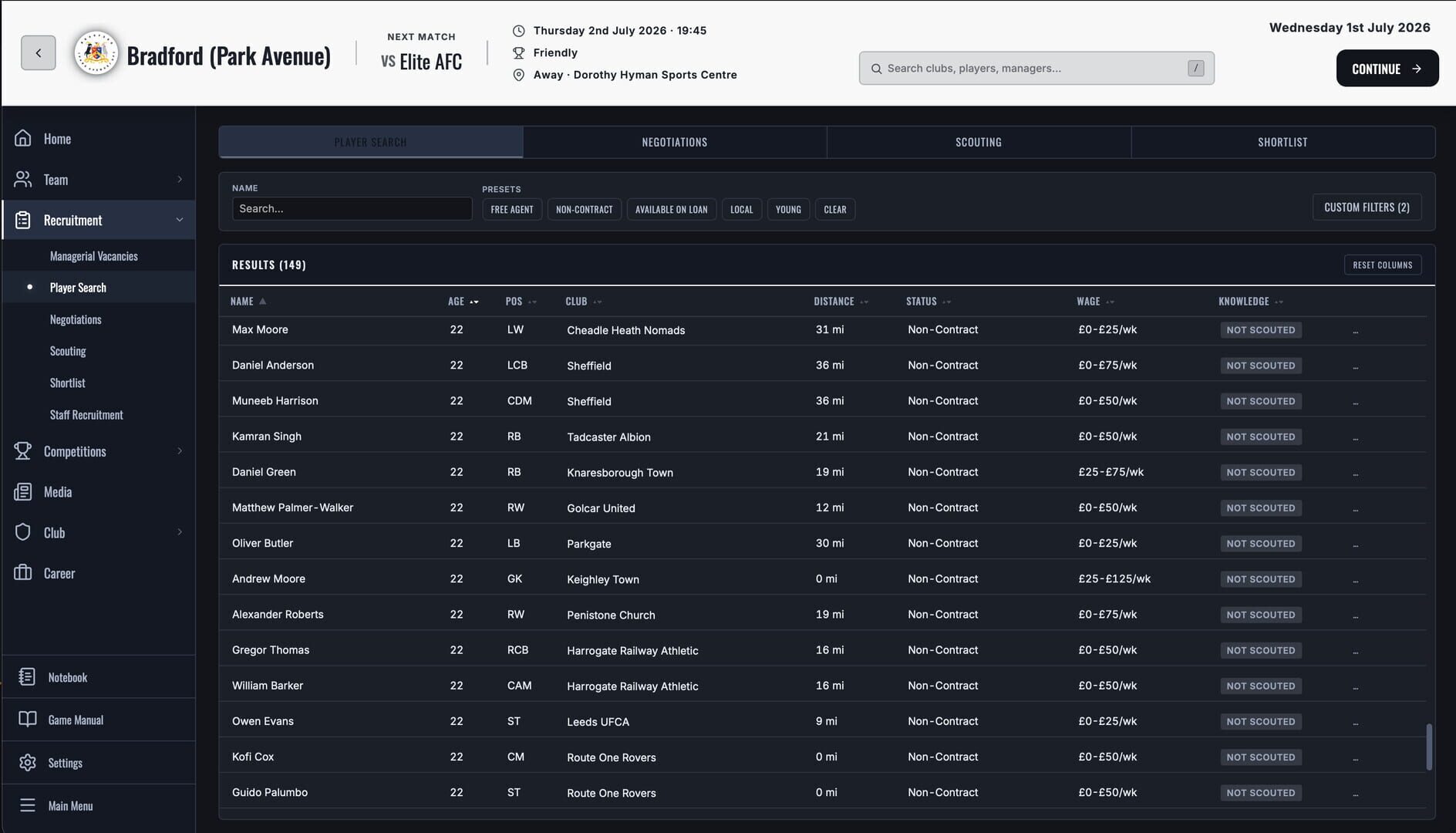Open row options for Max Moore
Viewport: 1456px width, 833px height.
[x=1356, y=330]
